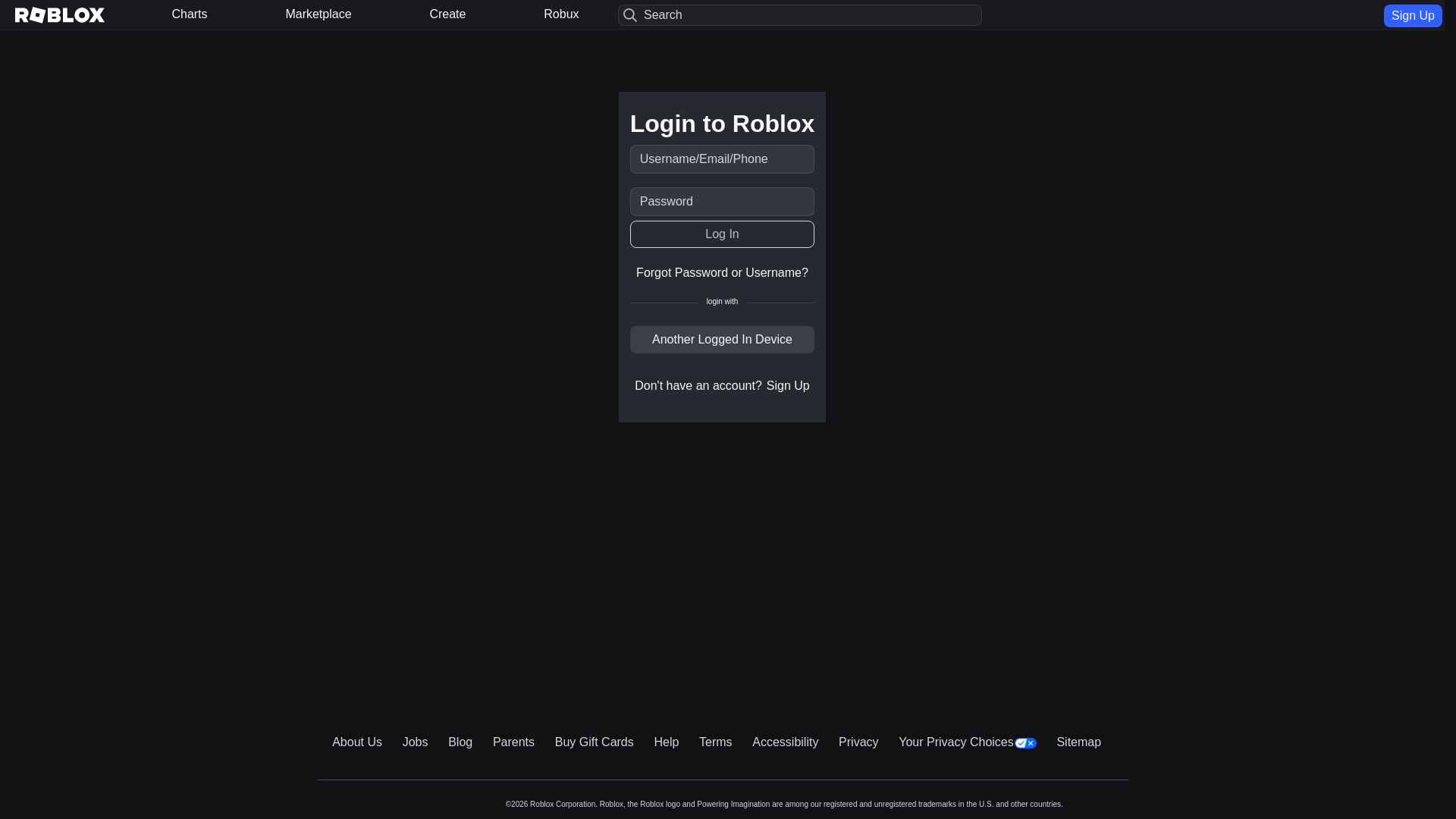This screenshot has height=819, width=1456.
Task: Focus the Password field
Action: point(722,202)
